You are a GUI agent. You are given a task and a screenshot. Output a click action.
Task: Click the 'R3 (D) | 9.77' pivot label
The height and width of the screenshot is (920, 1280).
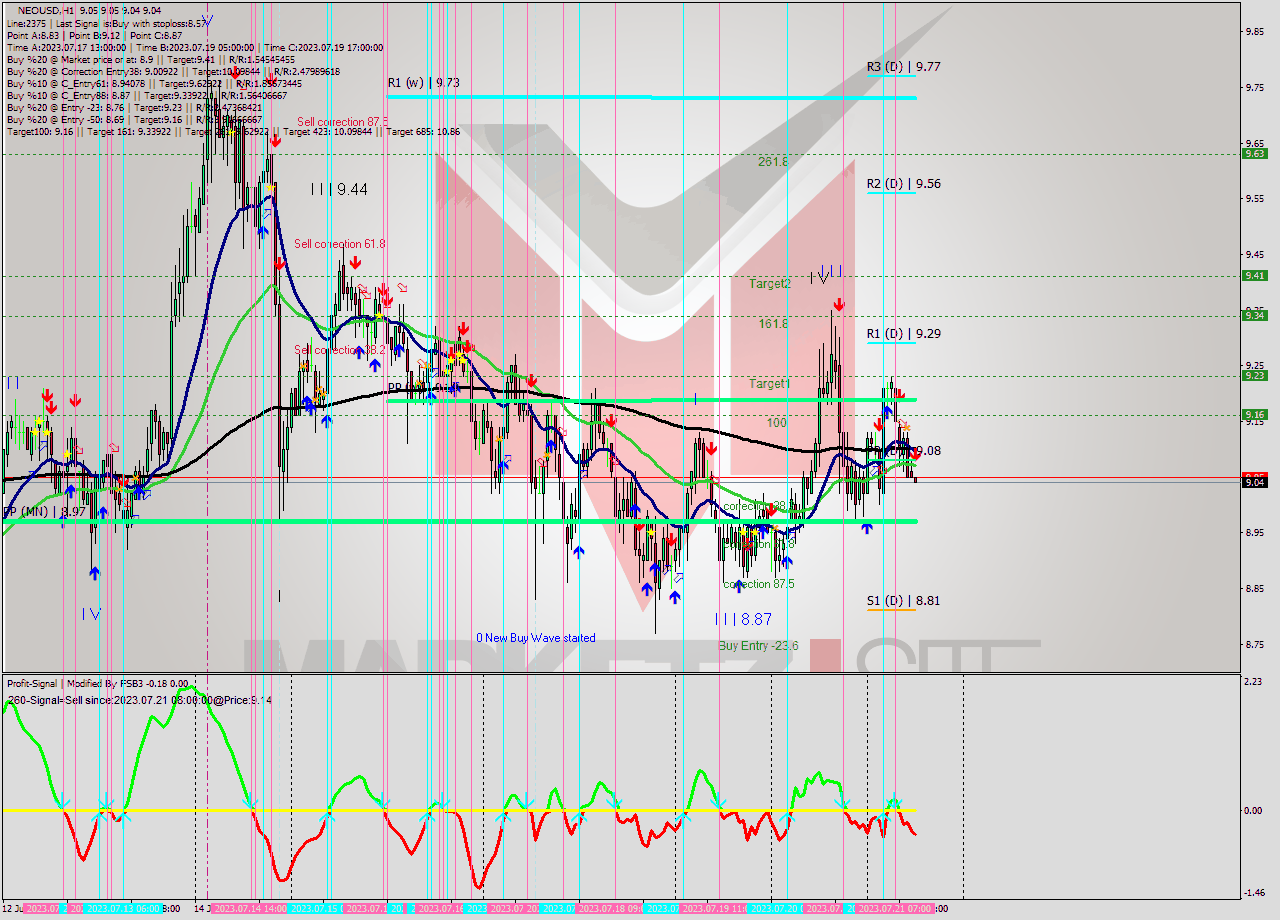point(903,67)
